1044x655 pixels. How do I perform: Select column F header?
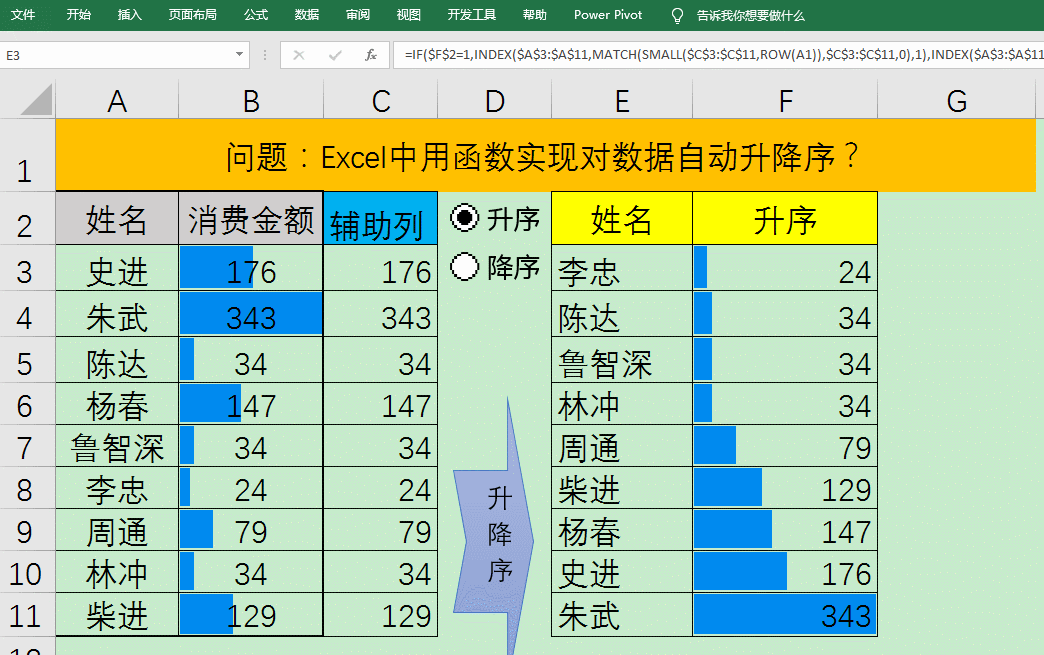[786, 101]
